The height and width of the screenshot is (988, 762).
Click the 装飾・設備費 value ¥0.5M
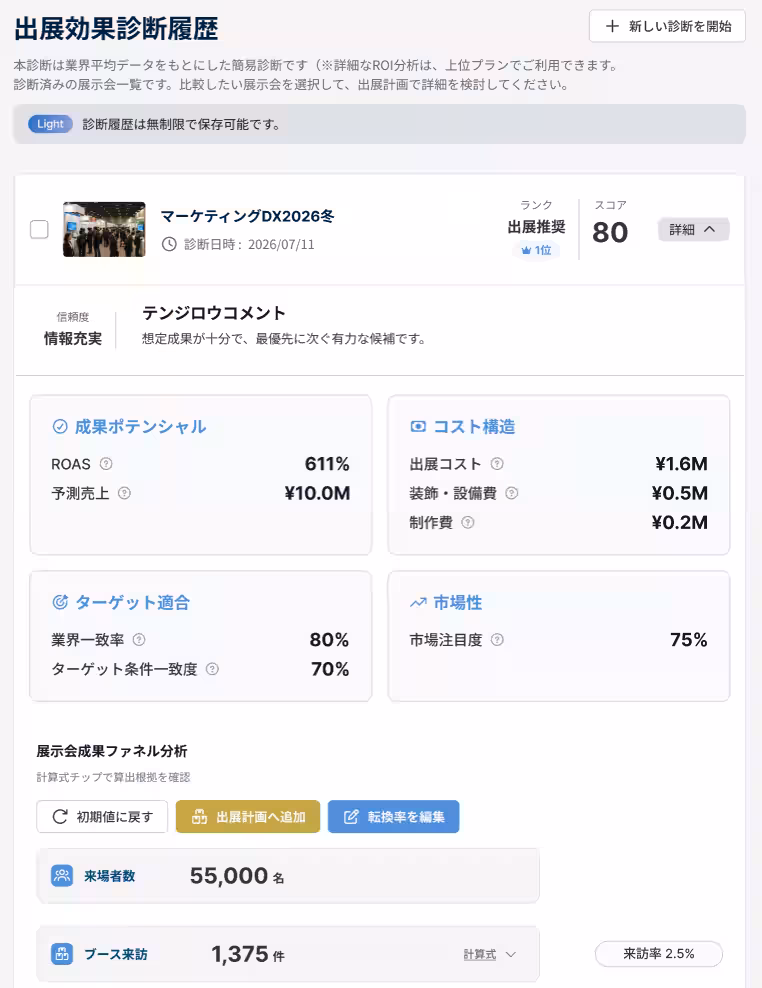pos(679,493)
